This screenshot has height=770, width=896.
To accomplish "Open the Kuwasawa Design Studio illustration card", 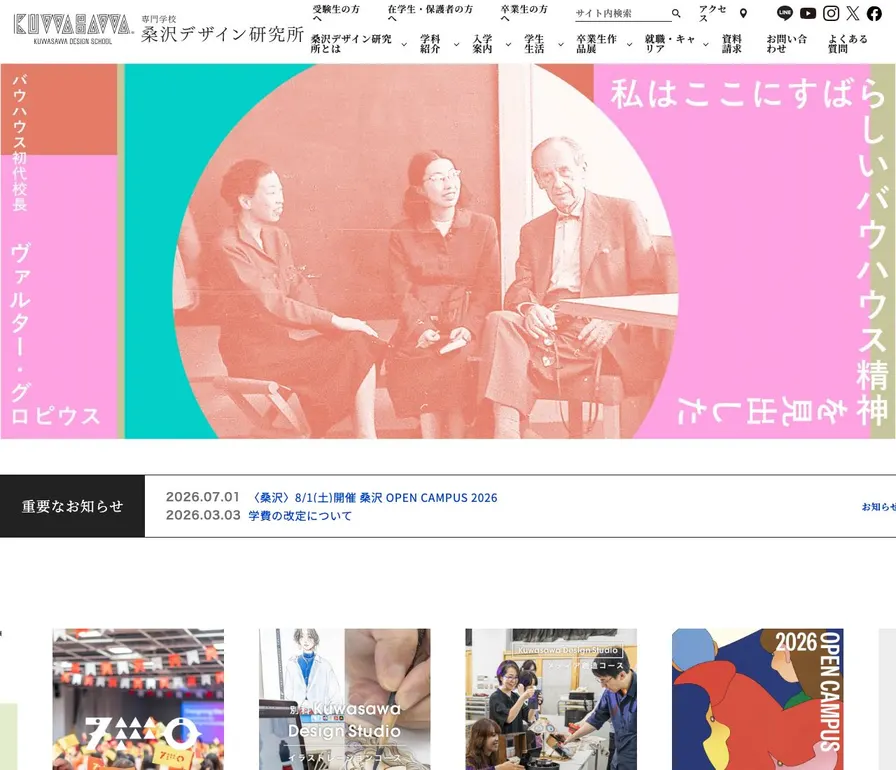I will (x=345, y=699).
